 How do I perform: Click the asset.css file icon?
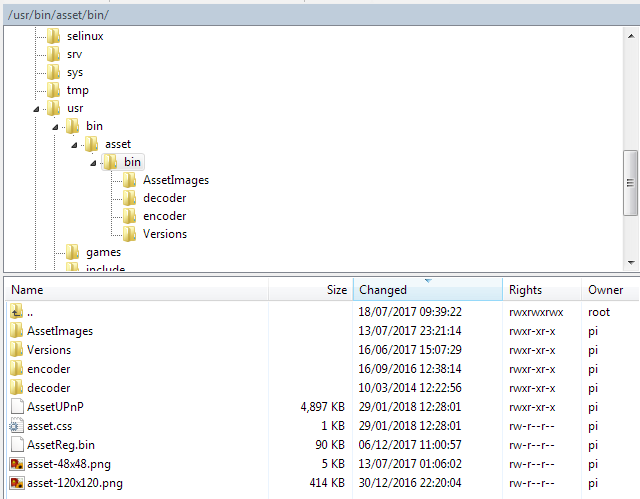(16, 426)
